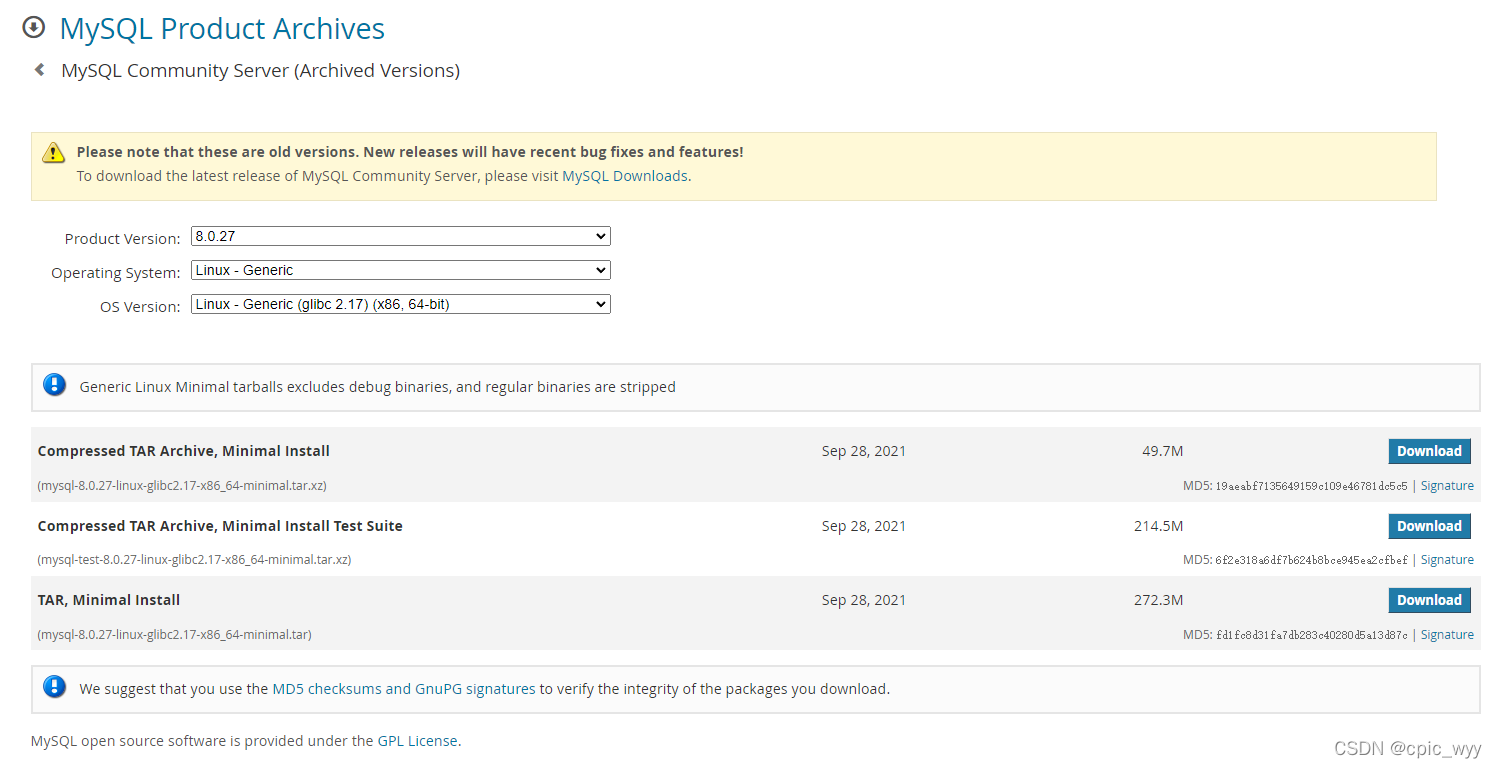
Task: Click the back chevron beside MySQL Community Server
Action: click(39, 70)
